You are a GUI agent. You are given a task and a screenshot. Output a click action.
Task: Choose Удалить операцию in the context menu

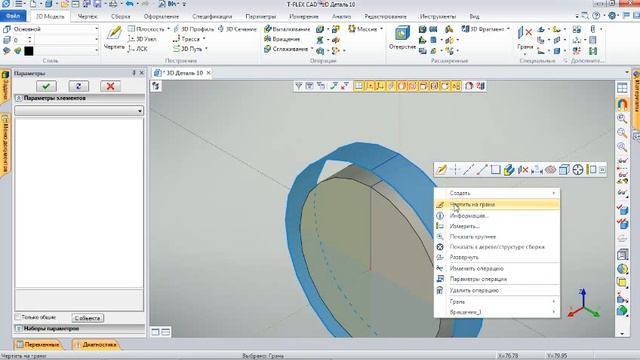(497, 290)
